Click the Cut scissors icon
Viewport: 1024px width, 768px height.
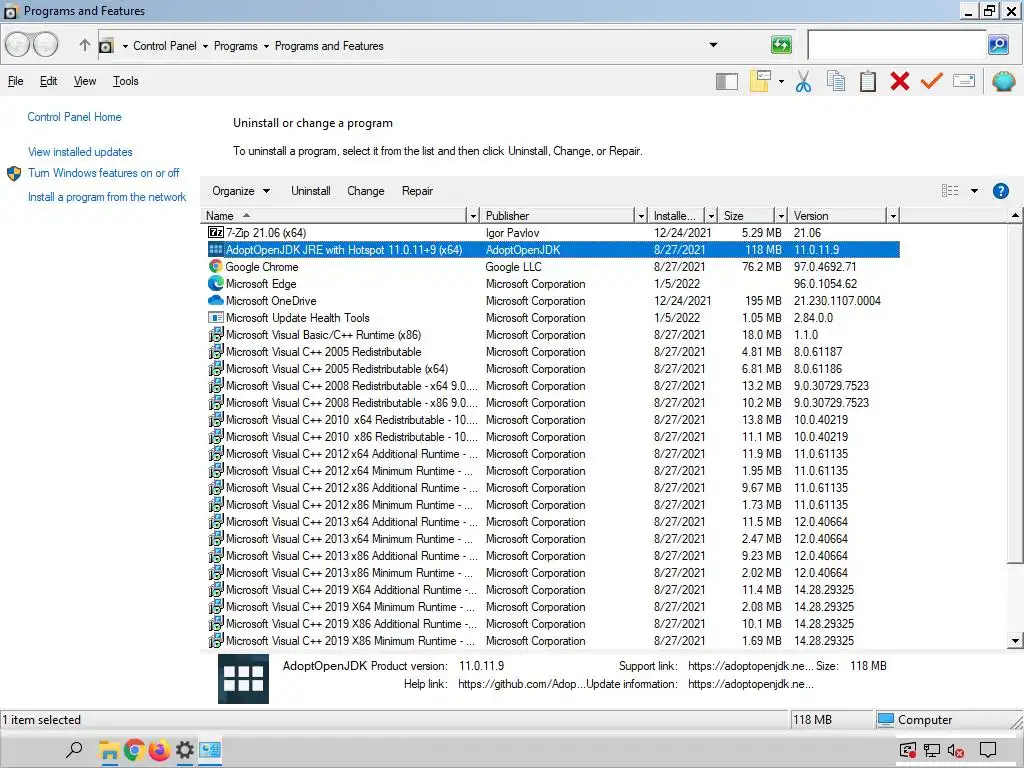tap(803, 81)
